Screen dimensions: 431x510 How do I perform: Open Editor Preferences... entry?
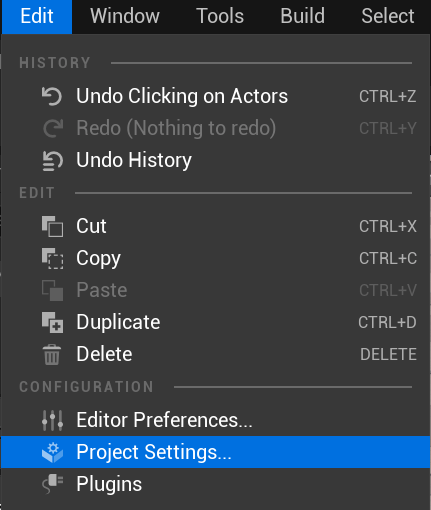tap(215, 420)
